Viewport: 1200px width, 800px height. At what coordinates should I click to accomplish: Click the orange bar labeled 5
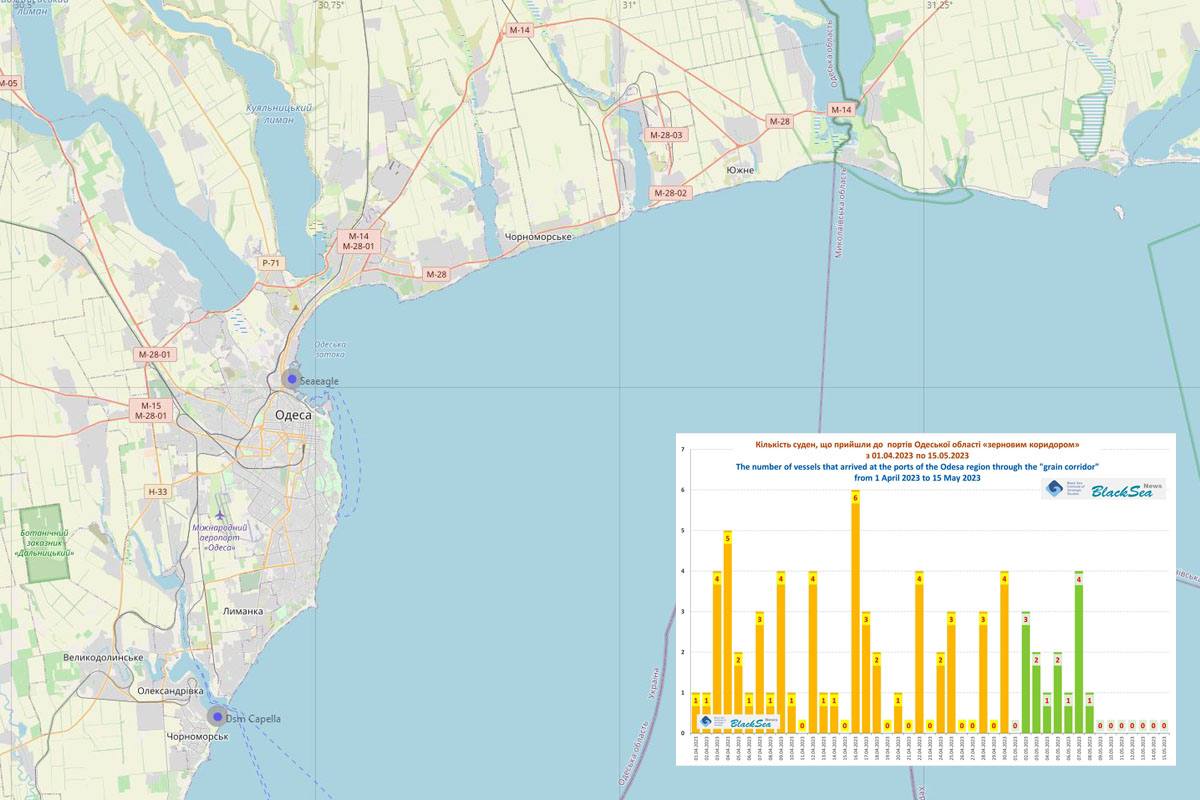pyautogui.click(x=727, y=632)
